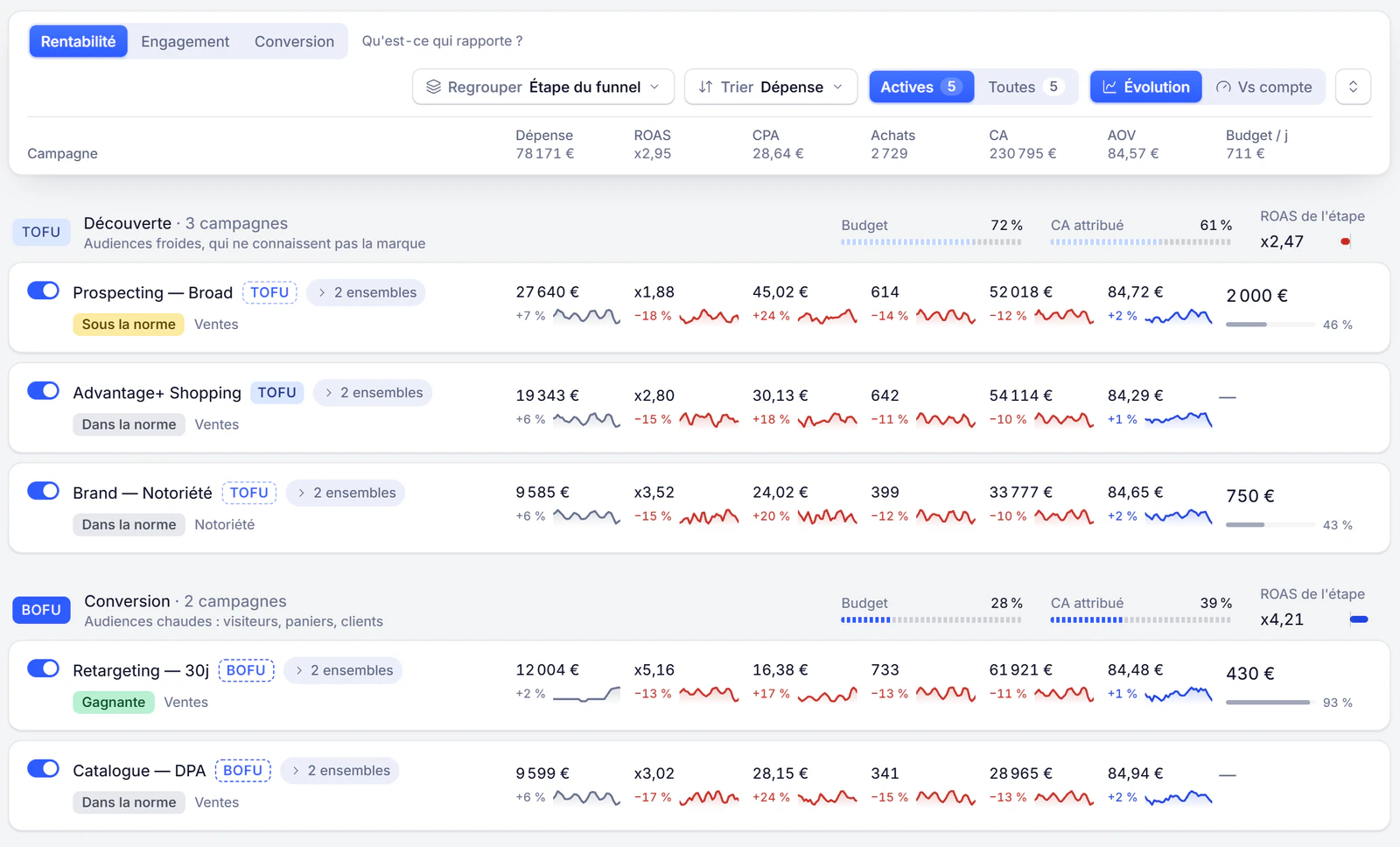
Task: Toggle off Advantage+ Shopping campaign
Action: pyautogui.click(x=43, y=390)
